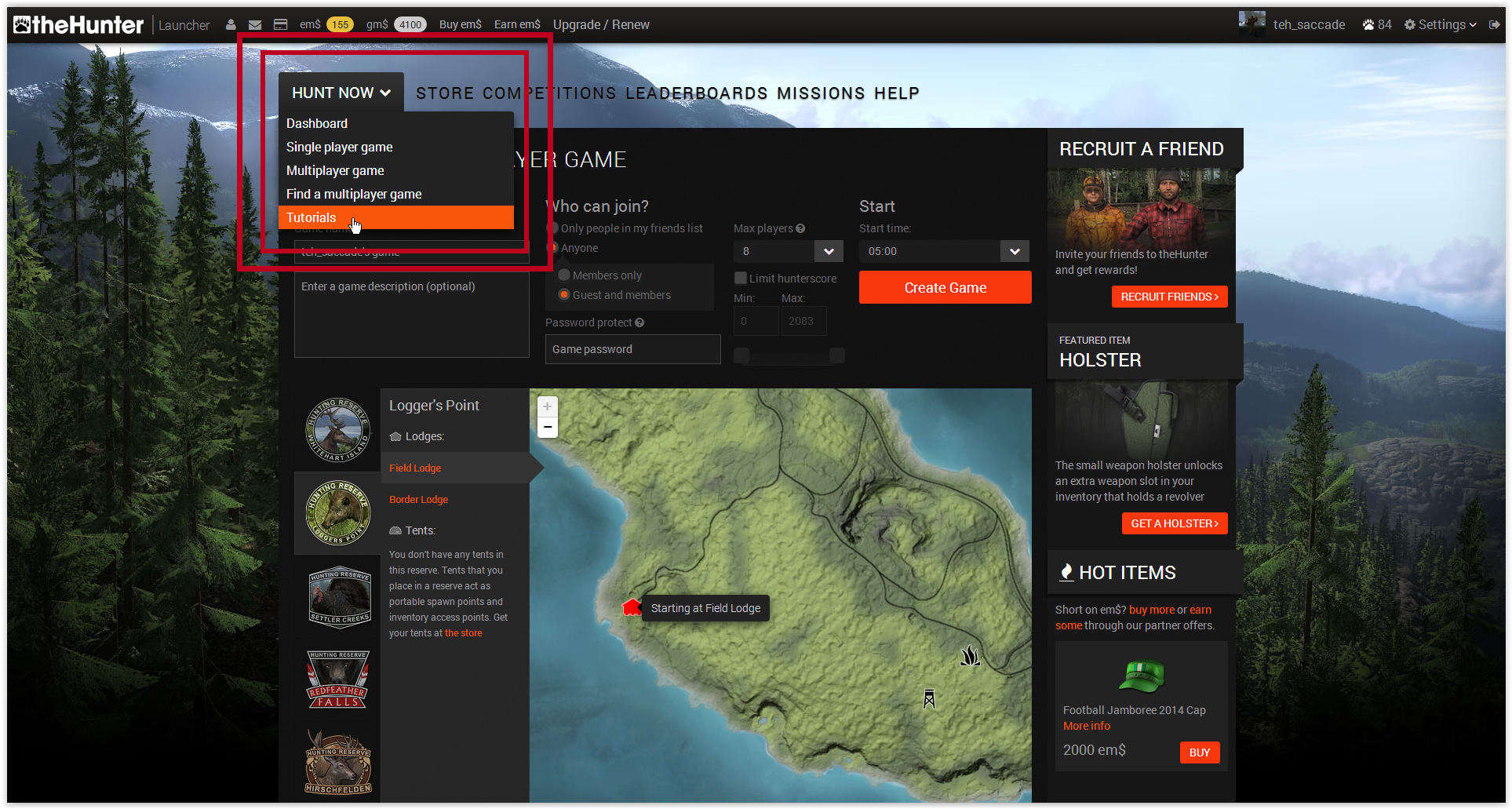Click the RECRUIT FRIENDS button

pyautogui.click(x=1169, y=297)
